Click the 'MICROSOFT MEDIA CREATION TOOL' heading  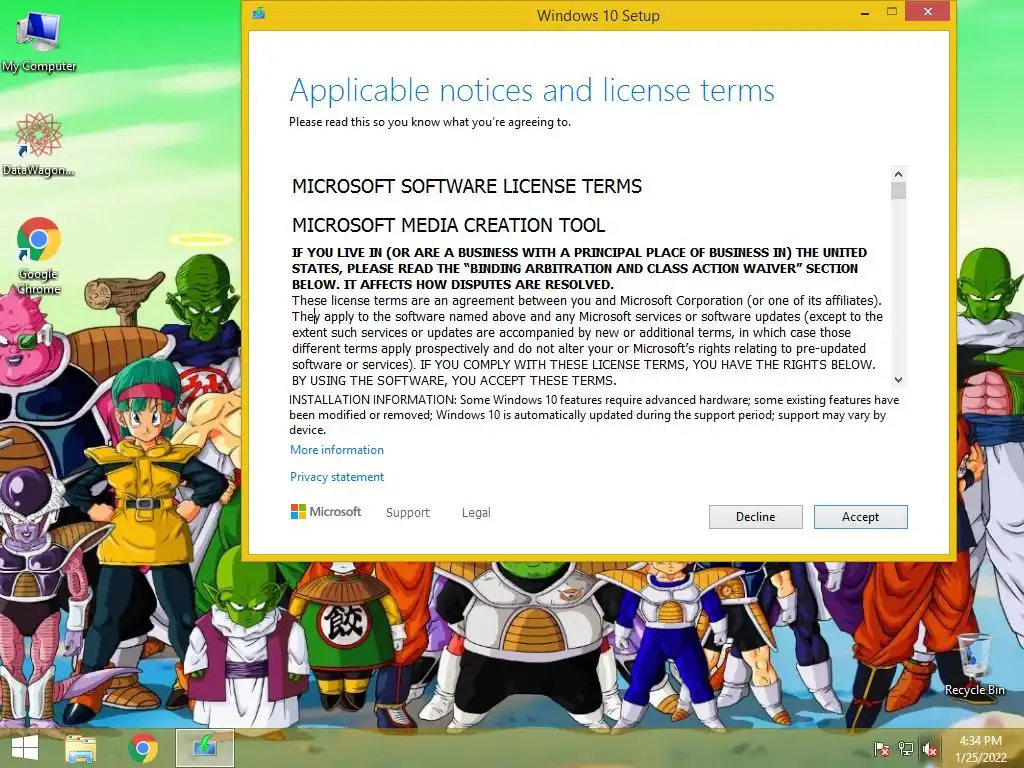[x=449, y=226]
